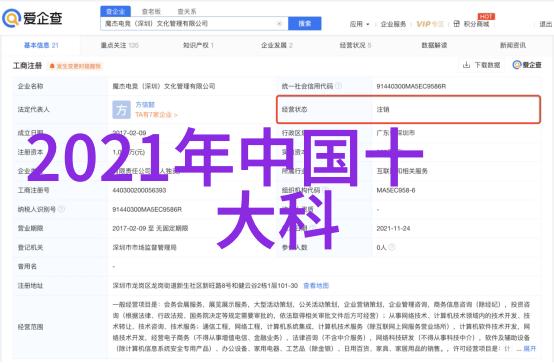Open the 企业发展 2 tab
Image resolution: width=554 pixels, height=363 pixels.
277,45
